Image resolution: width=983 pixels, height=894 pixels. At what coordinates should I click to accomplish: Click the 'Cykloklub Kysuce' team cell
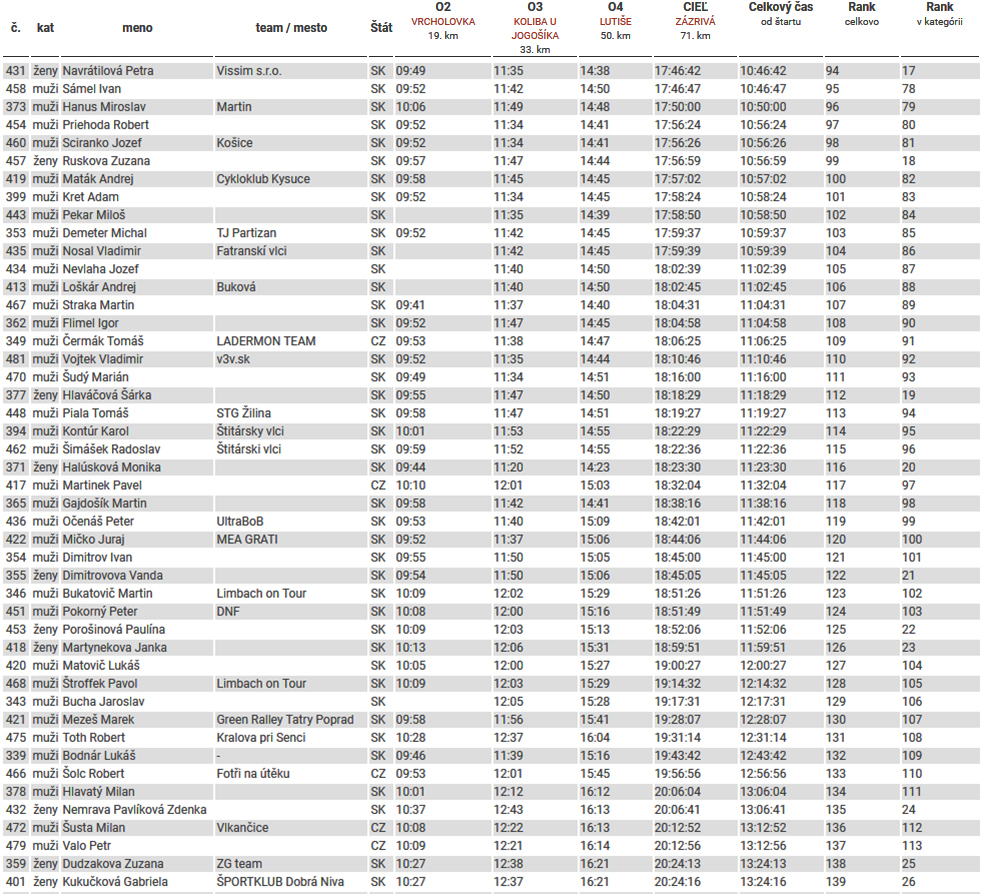[x=263, y=179]
